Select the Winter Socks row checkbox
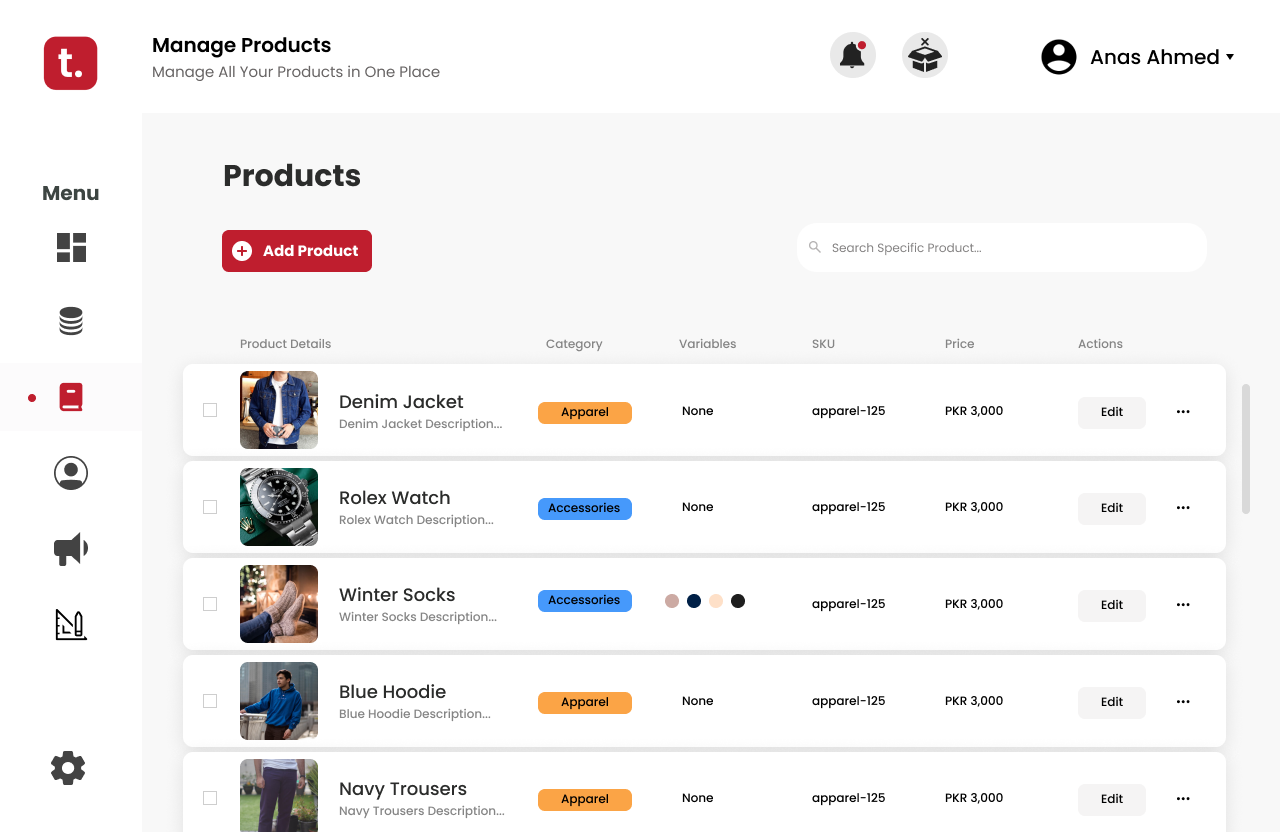This screenshot has width=1280, height=832. (210, 604)
